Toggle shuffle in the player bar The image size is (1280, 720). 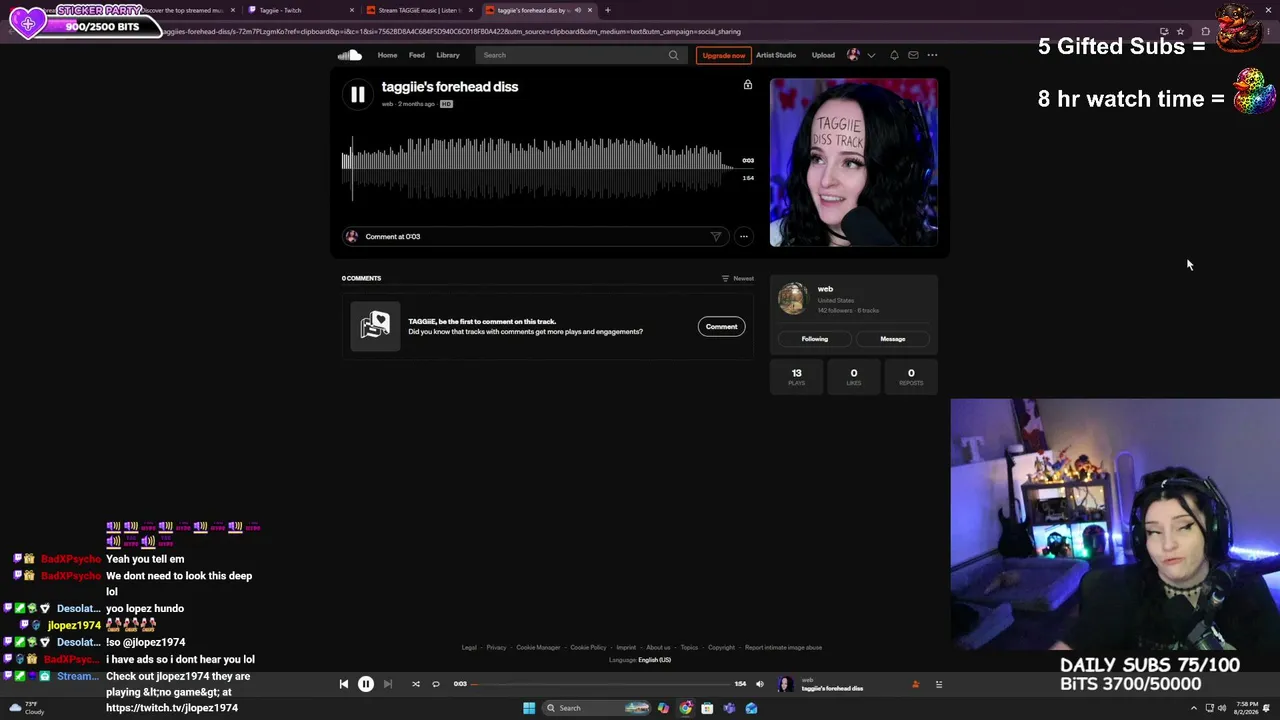tap(416, 684)
